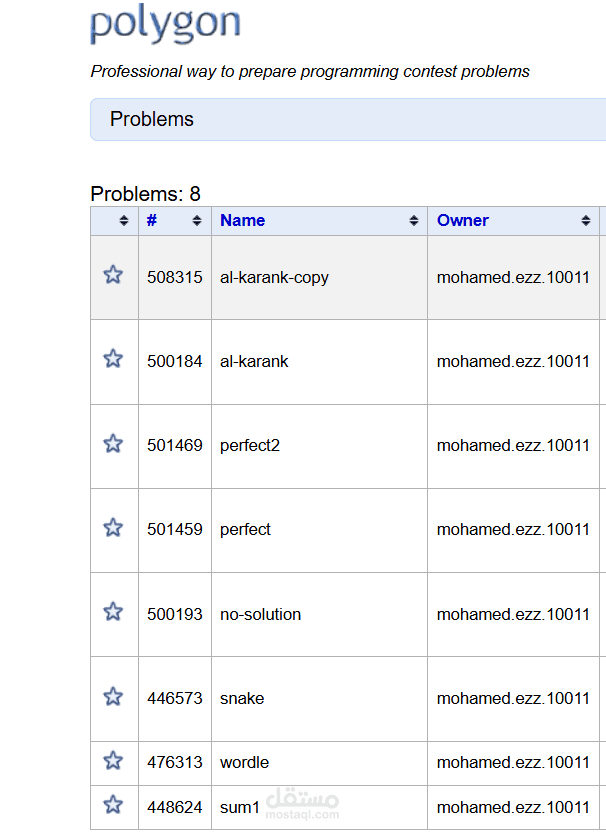Open the snake problem

[242, 698]
